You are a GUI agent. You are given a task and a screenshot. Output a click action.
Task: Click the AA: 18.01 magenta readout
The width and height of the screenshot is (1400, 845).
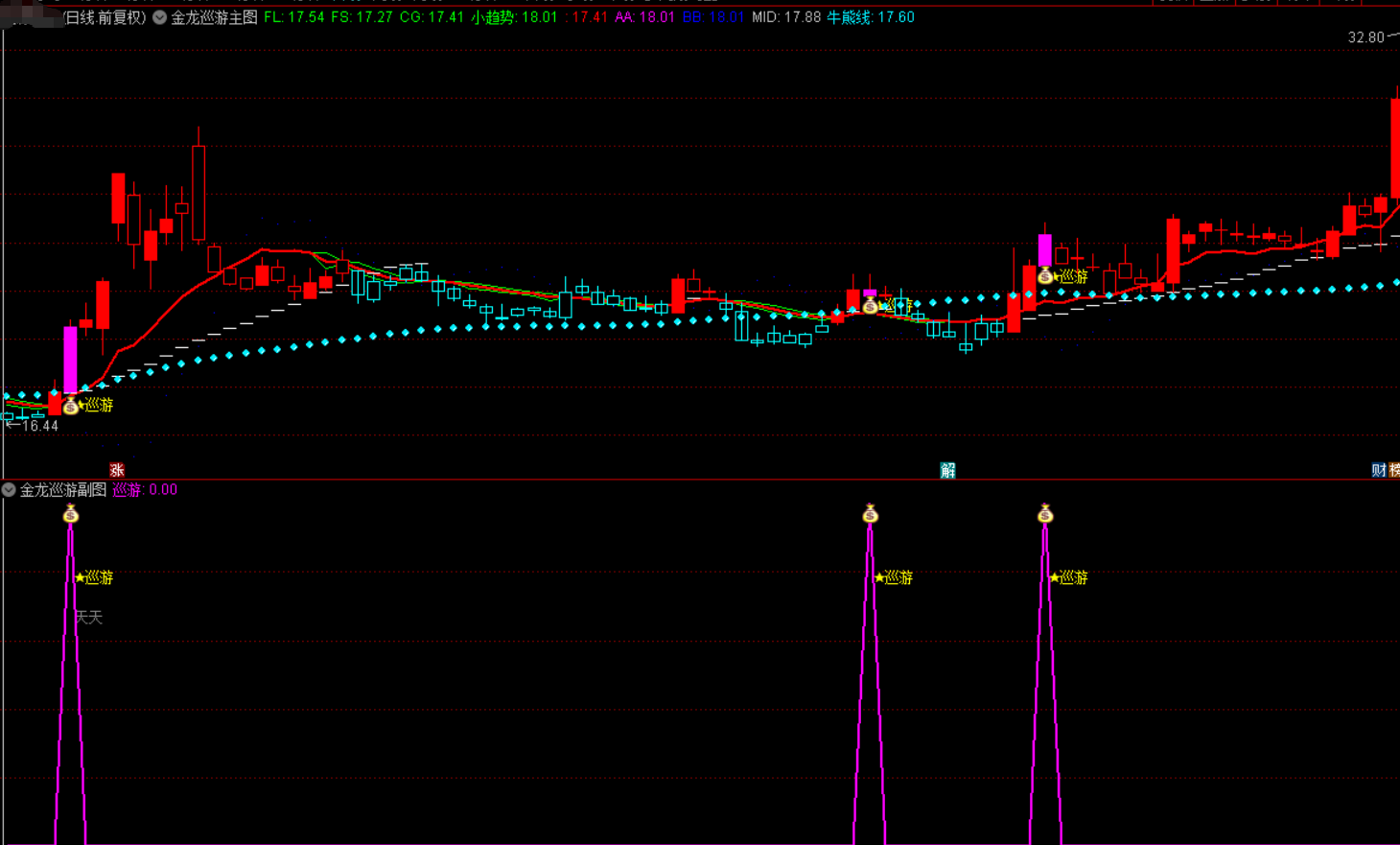(644, 17)
